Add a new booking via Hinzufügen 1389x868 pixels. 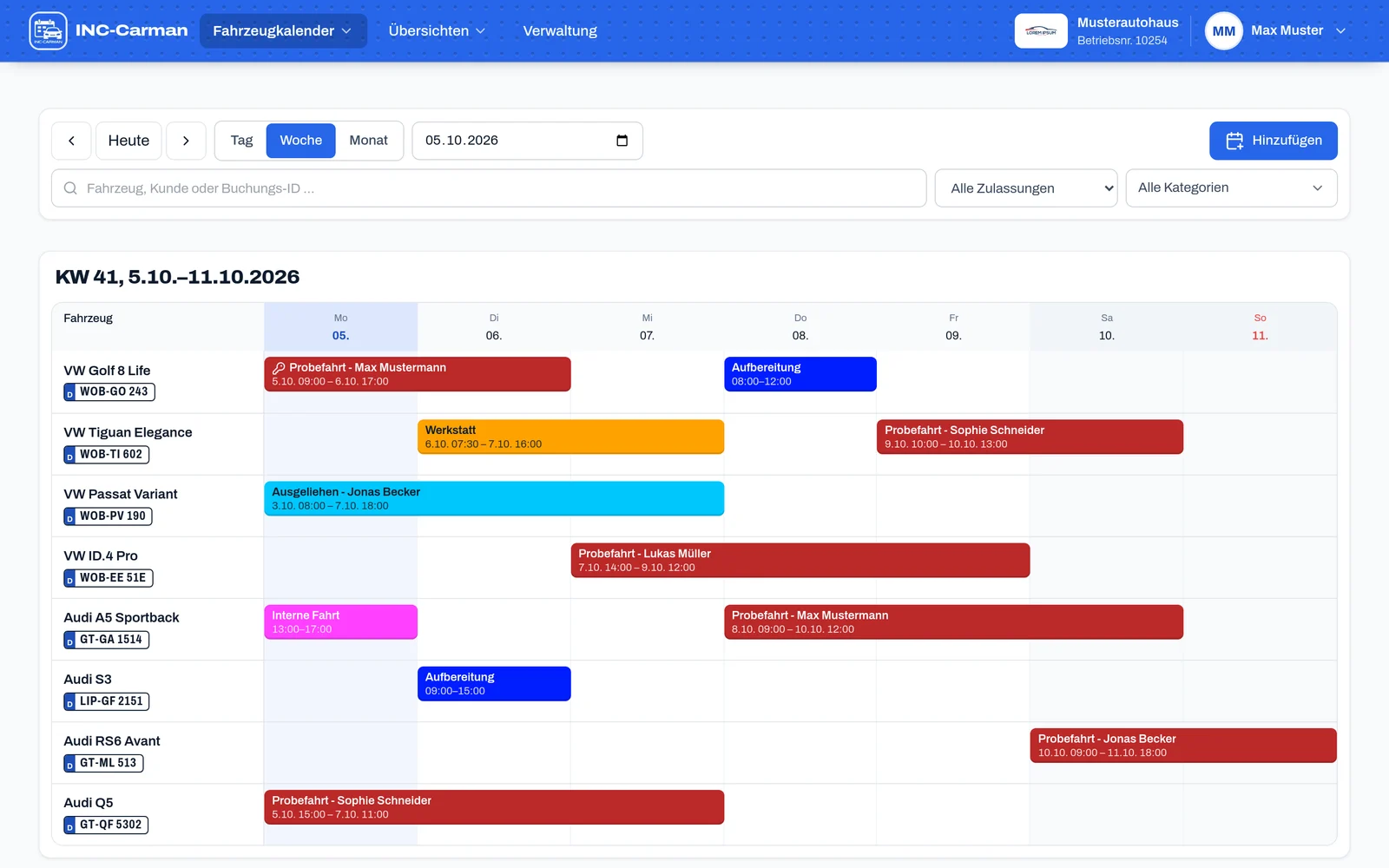click(x=1273, y=141)
